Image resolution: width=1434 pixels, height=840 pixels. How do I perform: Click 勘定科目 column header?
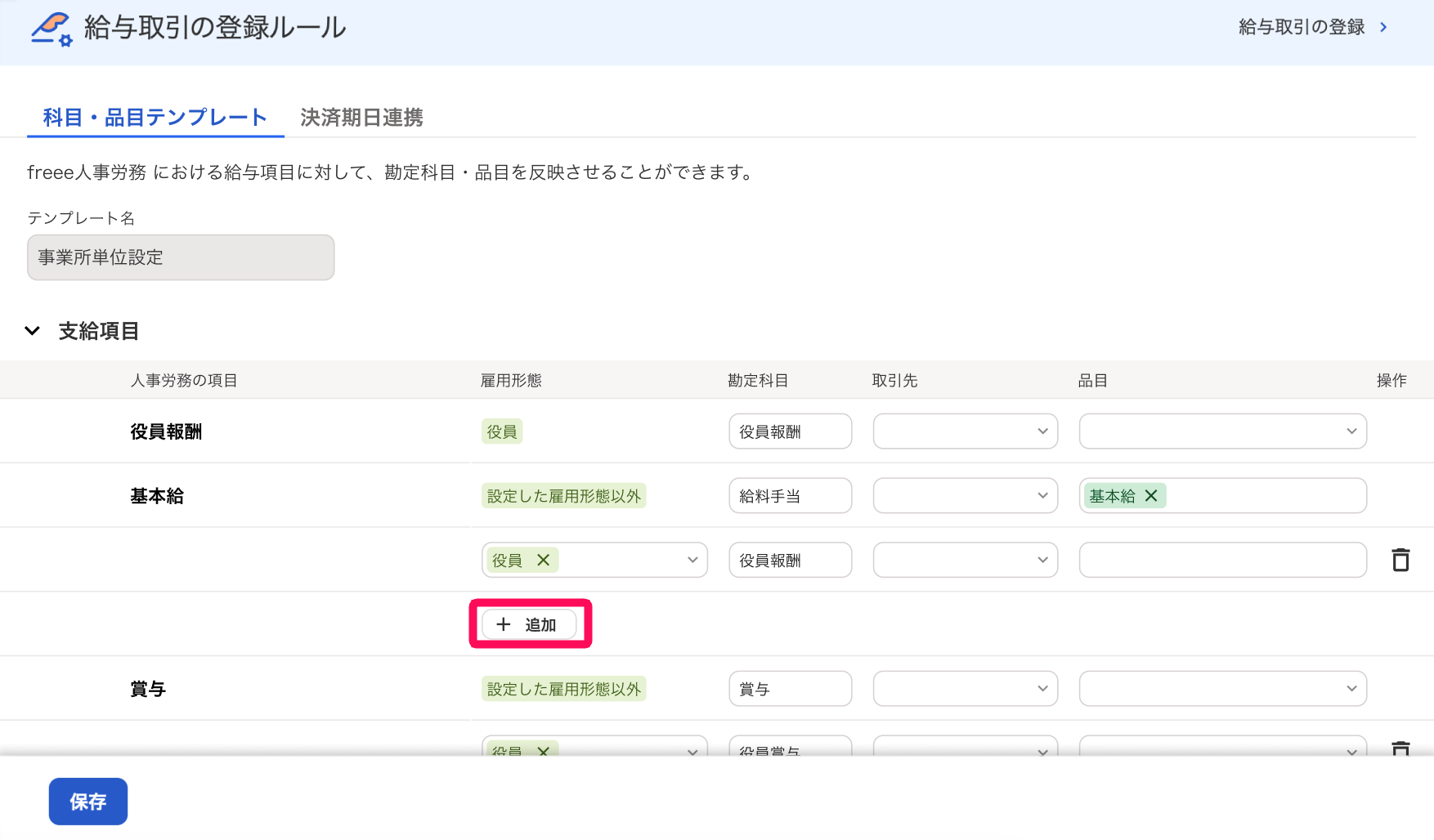pyautogui.click(x=758, y=380)
